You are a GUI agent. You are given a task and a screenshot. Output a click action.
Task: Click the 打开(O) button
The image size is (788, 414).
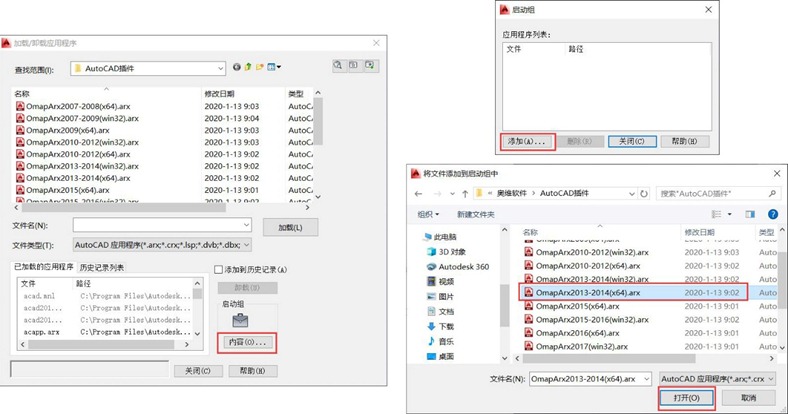point(686,398)
